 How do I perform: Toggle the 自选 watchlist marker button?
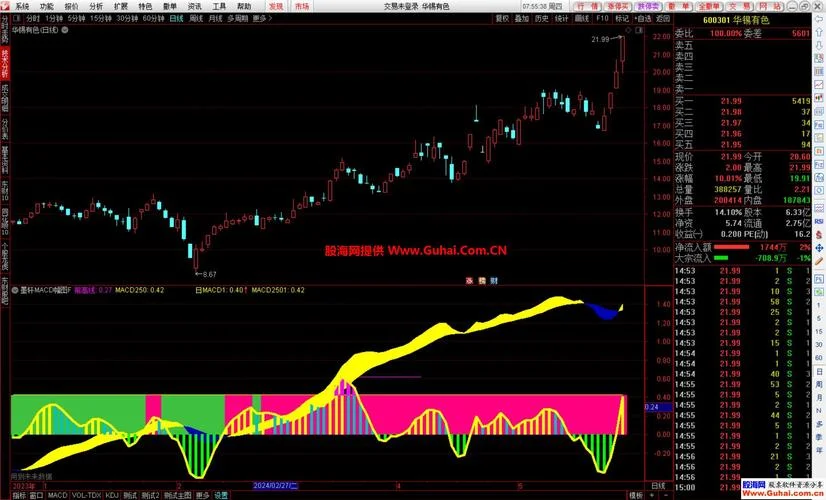(x=643, y=18)
